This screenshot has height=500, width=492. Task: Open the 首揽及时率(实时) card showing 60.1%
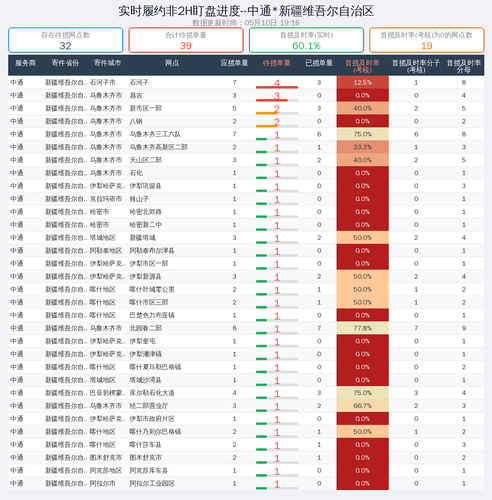pyautogui.click(x=306, y=40)
